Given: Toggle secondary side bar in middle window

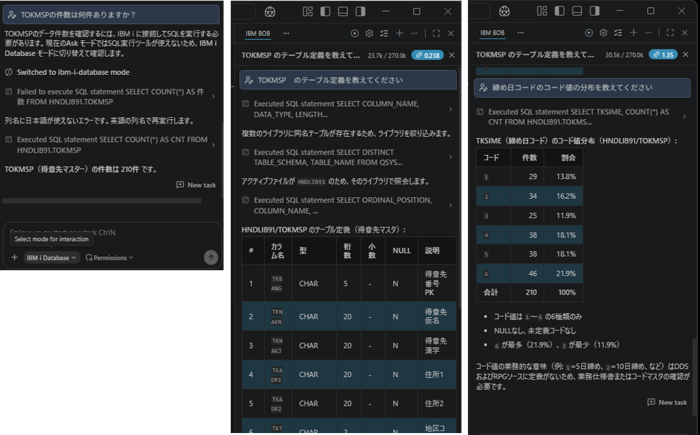Looking at the screenshot, I should pyautogui.click(x=360, y=11).
